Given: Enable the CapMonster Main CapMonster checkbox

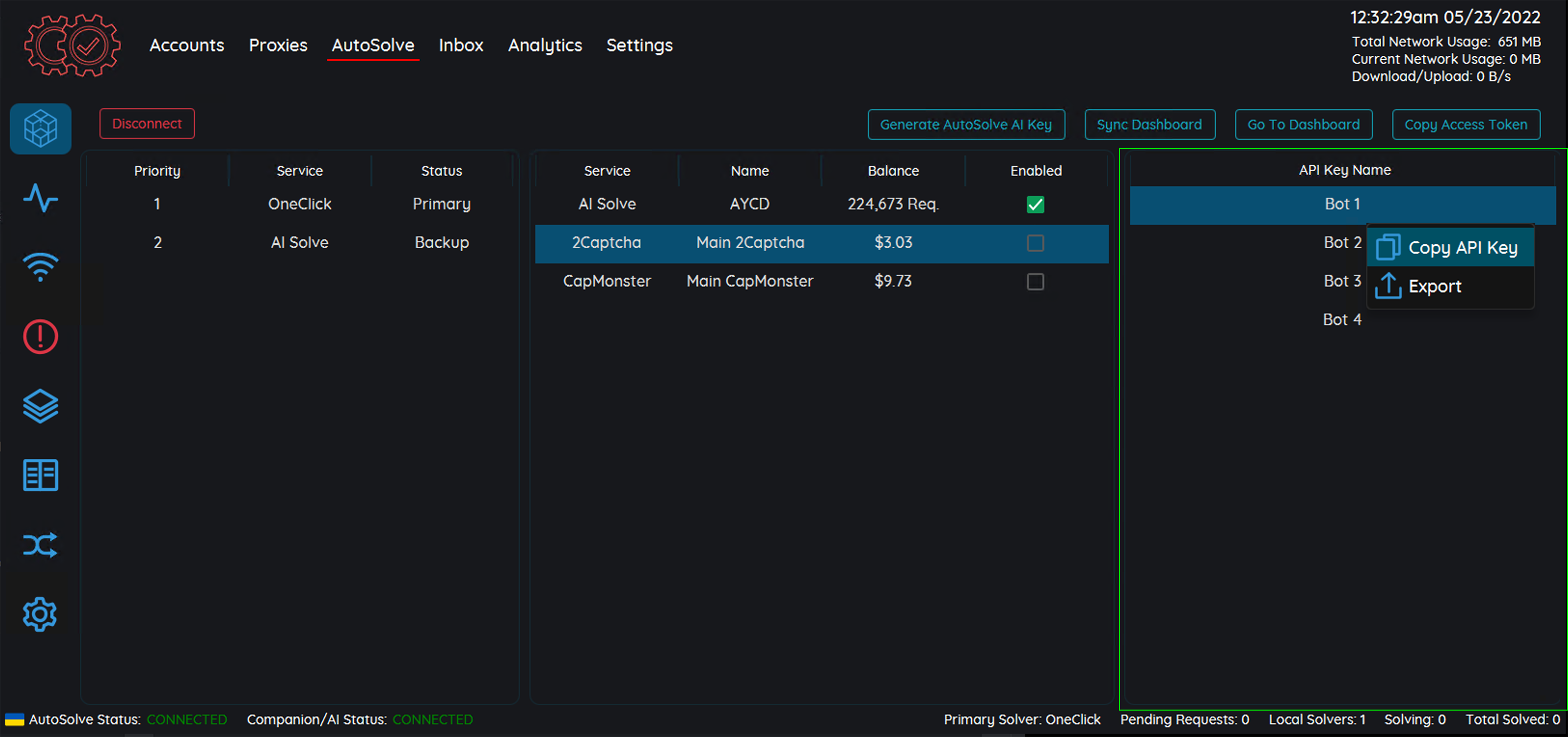Looking at the screenshot, I should point(1035,281).
